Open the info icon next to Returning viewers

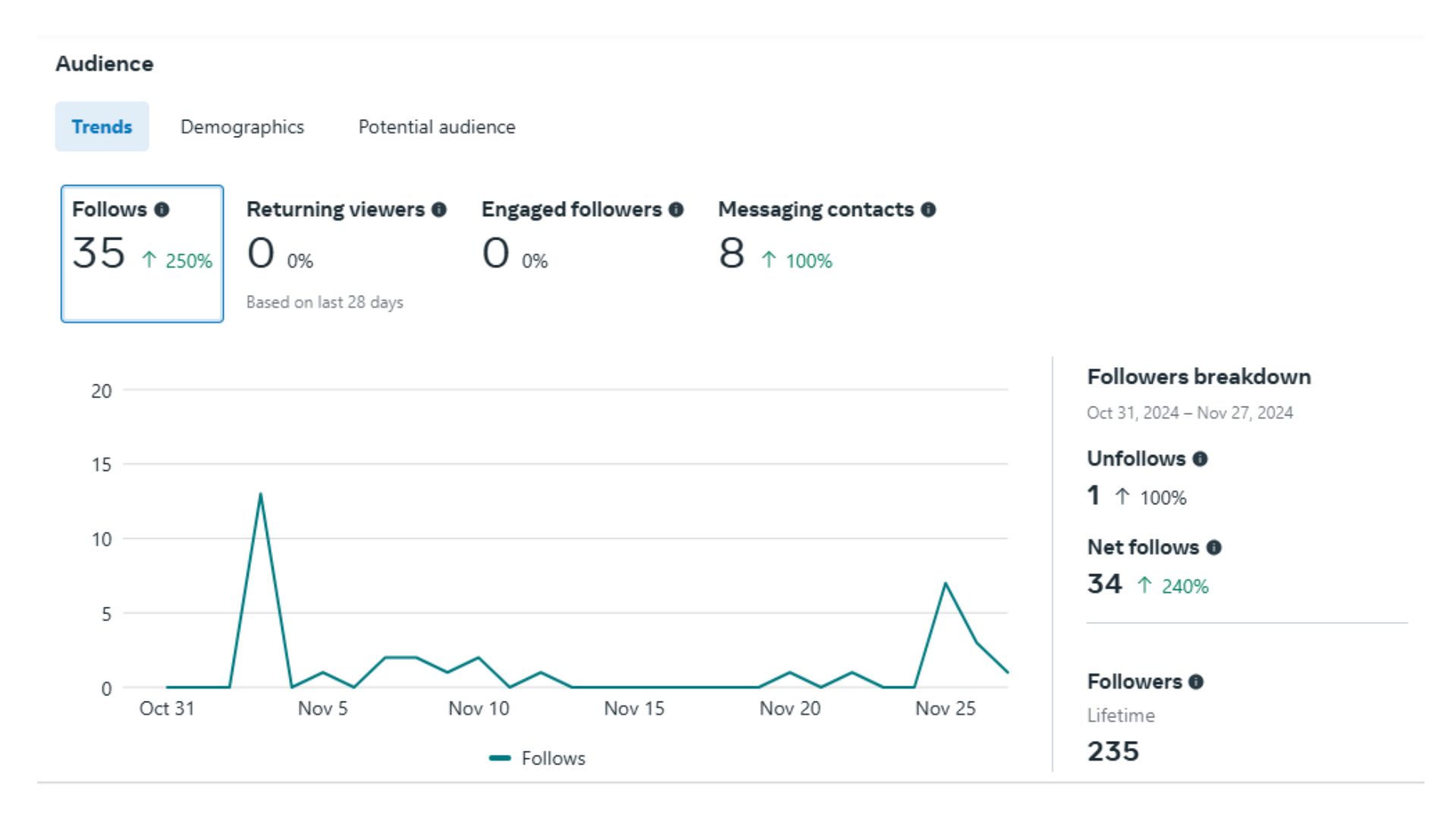point(439,209)
